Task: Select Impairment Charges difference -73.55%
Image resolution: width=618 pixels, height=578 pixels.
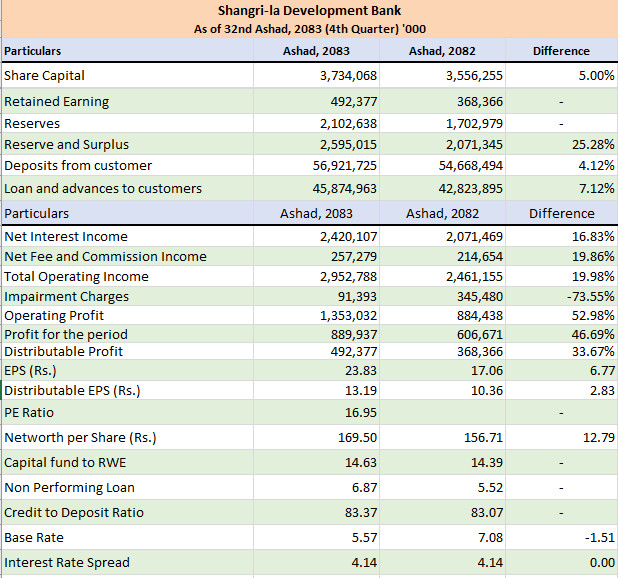Action: pos(590,296)
